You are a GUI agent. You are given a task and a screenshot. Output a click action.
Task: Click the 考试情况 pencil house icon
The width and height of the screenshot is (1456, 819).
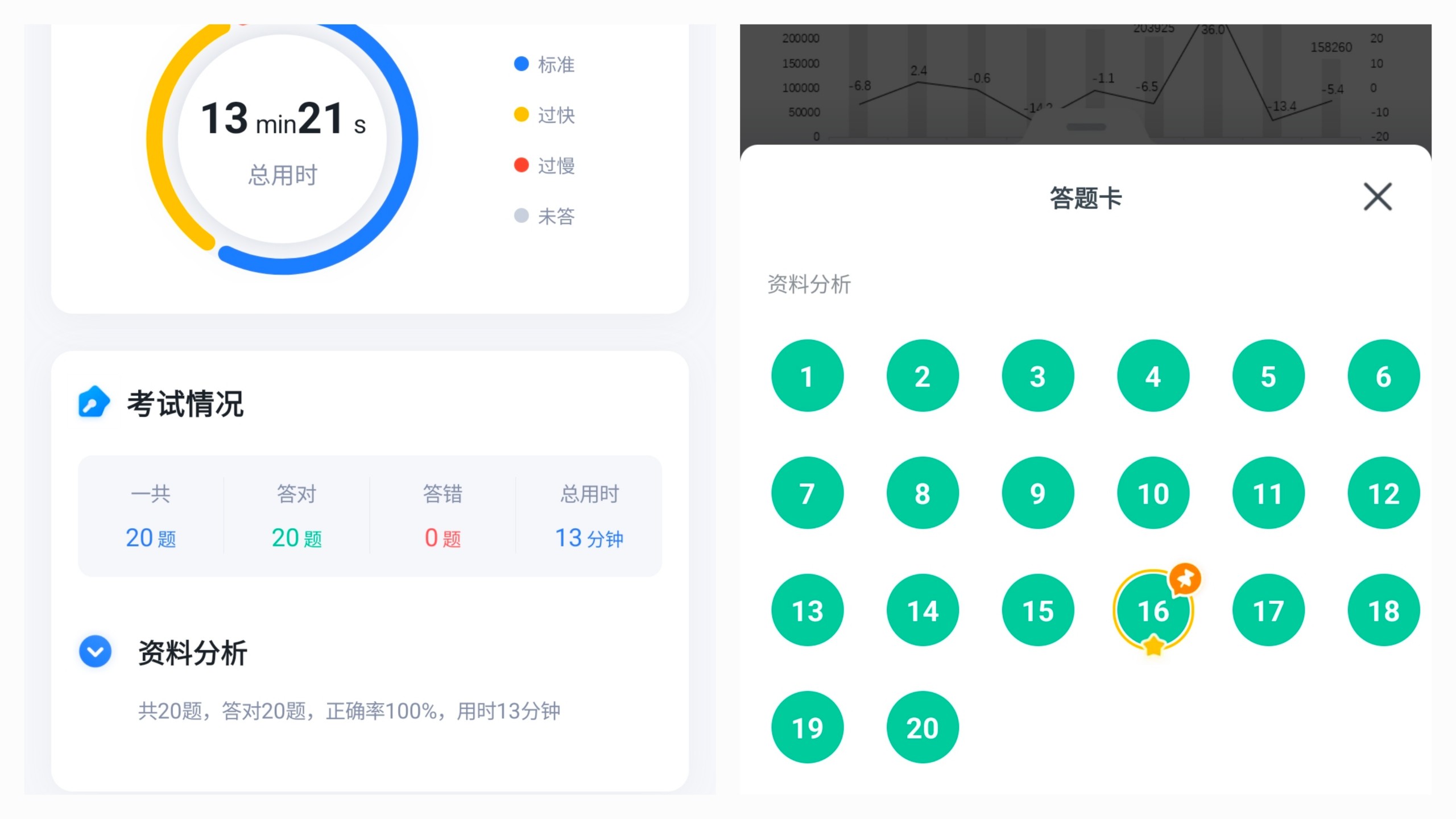click(x=93, y=402)
